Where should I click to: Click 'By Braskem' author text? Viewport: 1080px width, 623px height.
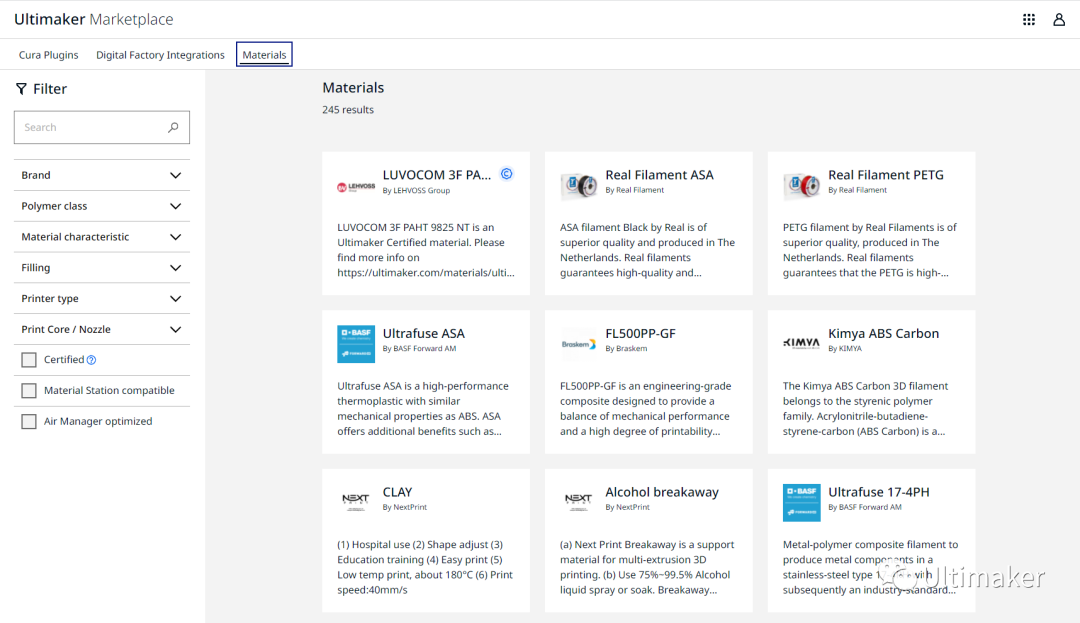tap(626, 349)
